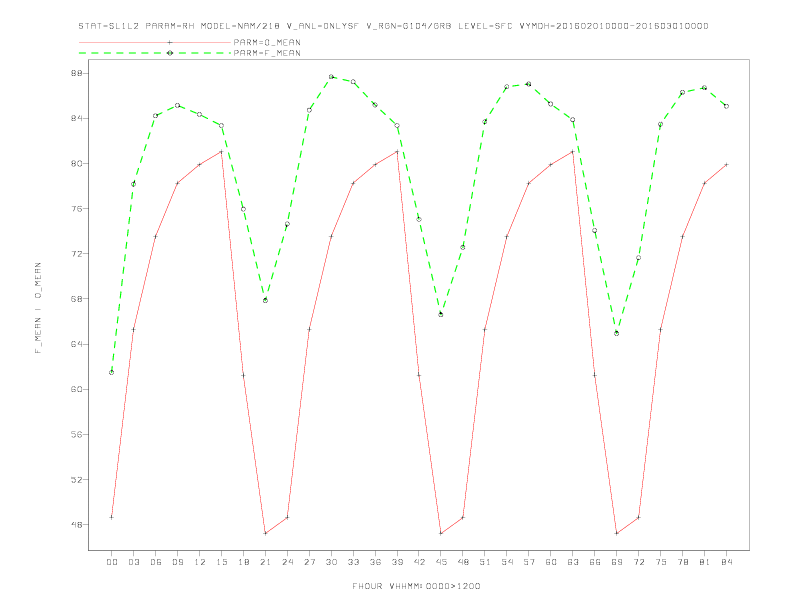Screen dimensions: 792x612
Task: Click x-axis forecast hour label 30
Action: tap(331, 562)
